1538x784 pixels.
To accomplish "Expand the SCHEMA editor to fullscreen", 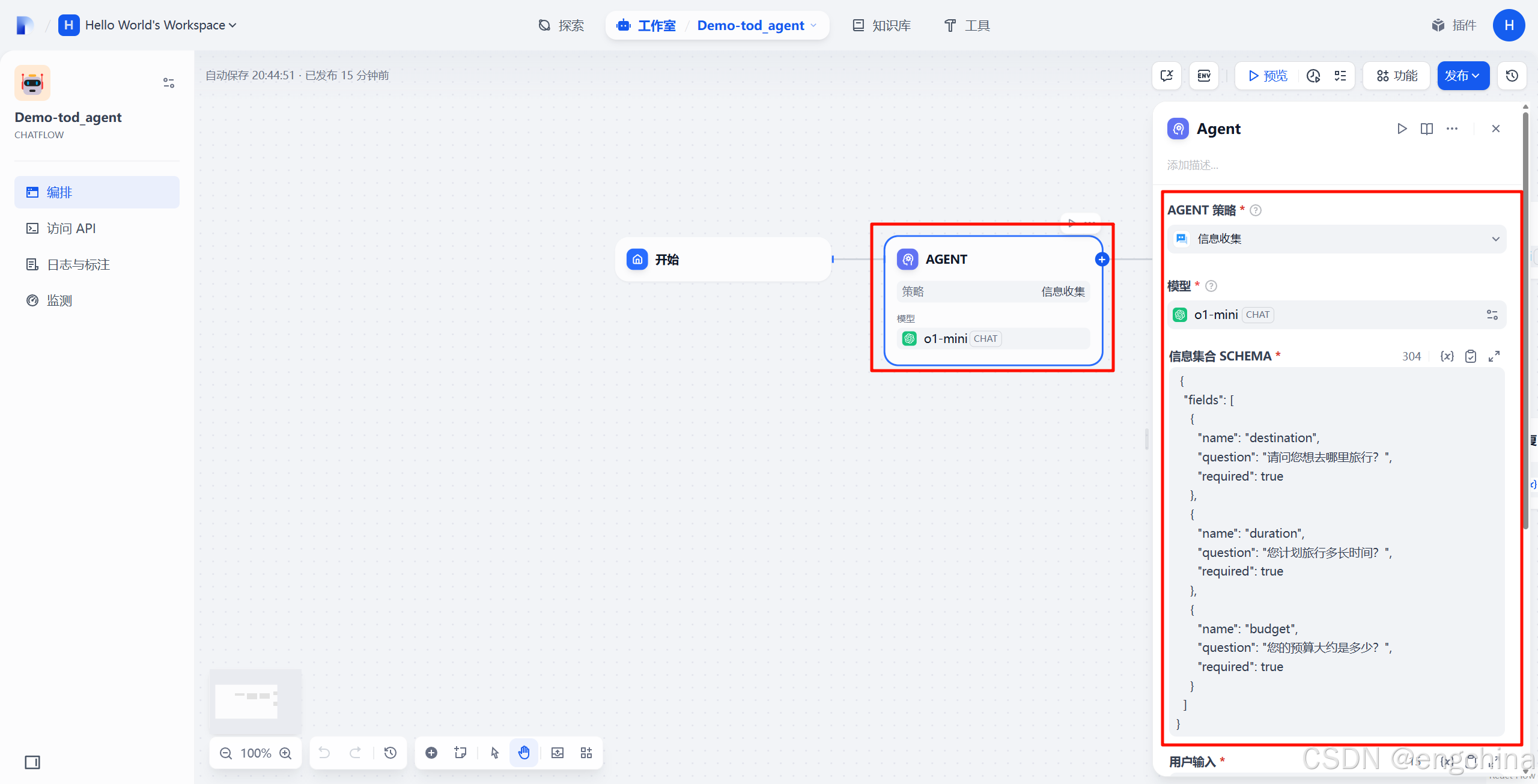I will (x=1494, y=356).
